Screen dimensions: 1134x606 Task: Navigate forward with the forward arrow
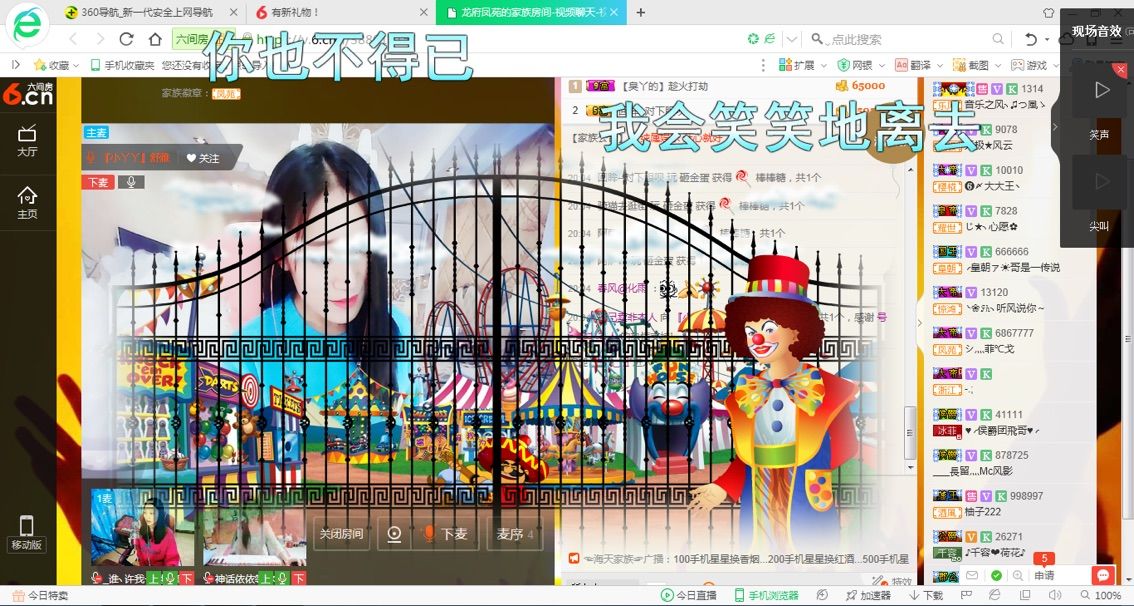coord(100,39)
